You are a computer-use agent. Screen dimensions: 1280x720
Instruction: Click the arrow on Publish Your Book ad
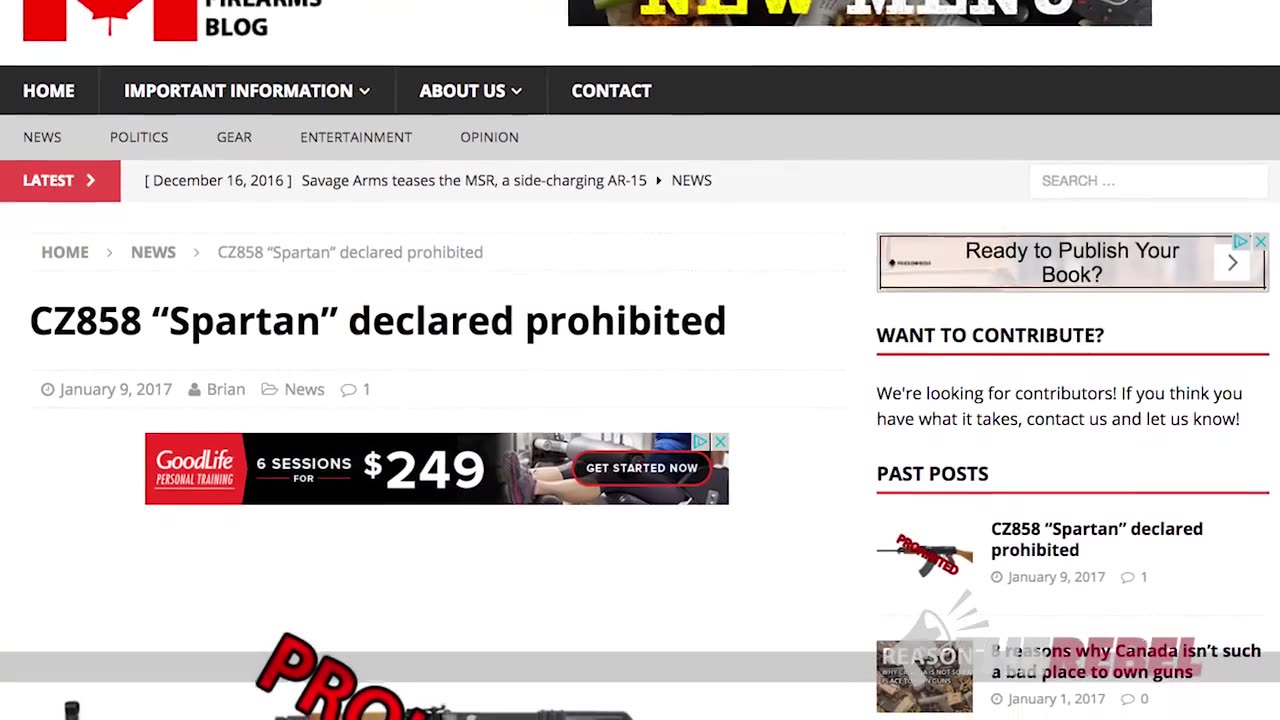1232,263
